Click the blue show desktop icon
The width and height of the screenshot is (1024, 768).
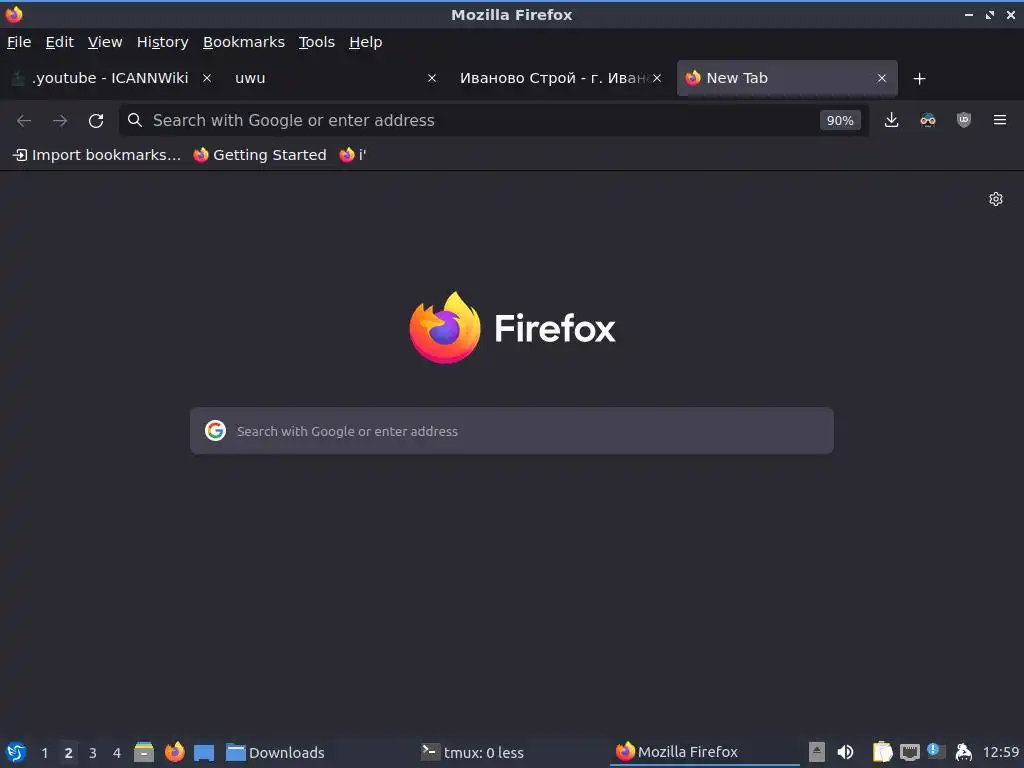[x=204, y=753]
